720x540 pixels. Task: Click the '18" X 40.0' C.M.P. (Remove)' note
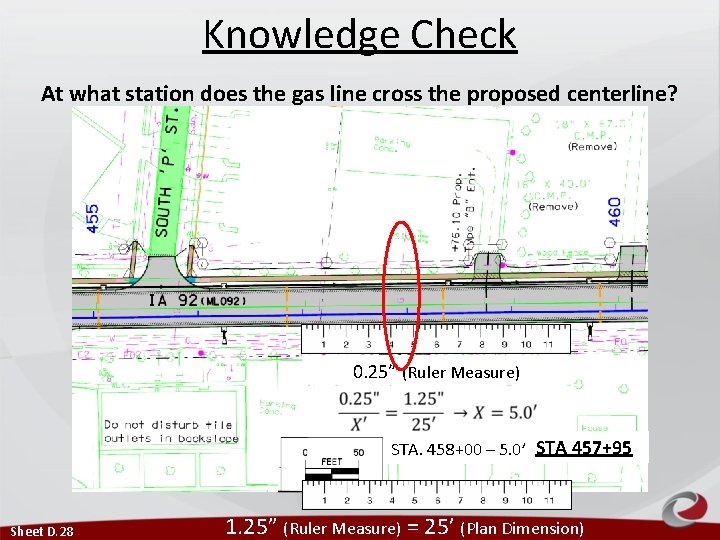(x=552, y=195)
